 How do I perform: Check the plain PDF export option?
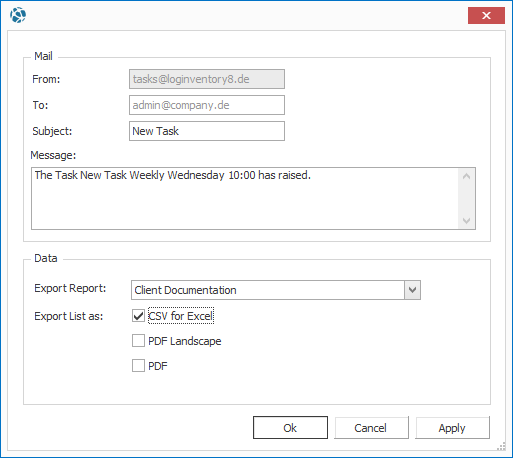point(138,366)
